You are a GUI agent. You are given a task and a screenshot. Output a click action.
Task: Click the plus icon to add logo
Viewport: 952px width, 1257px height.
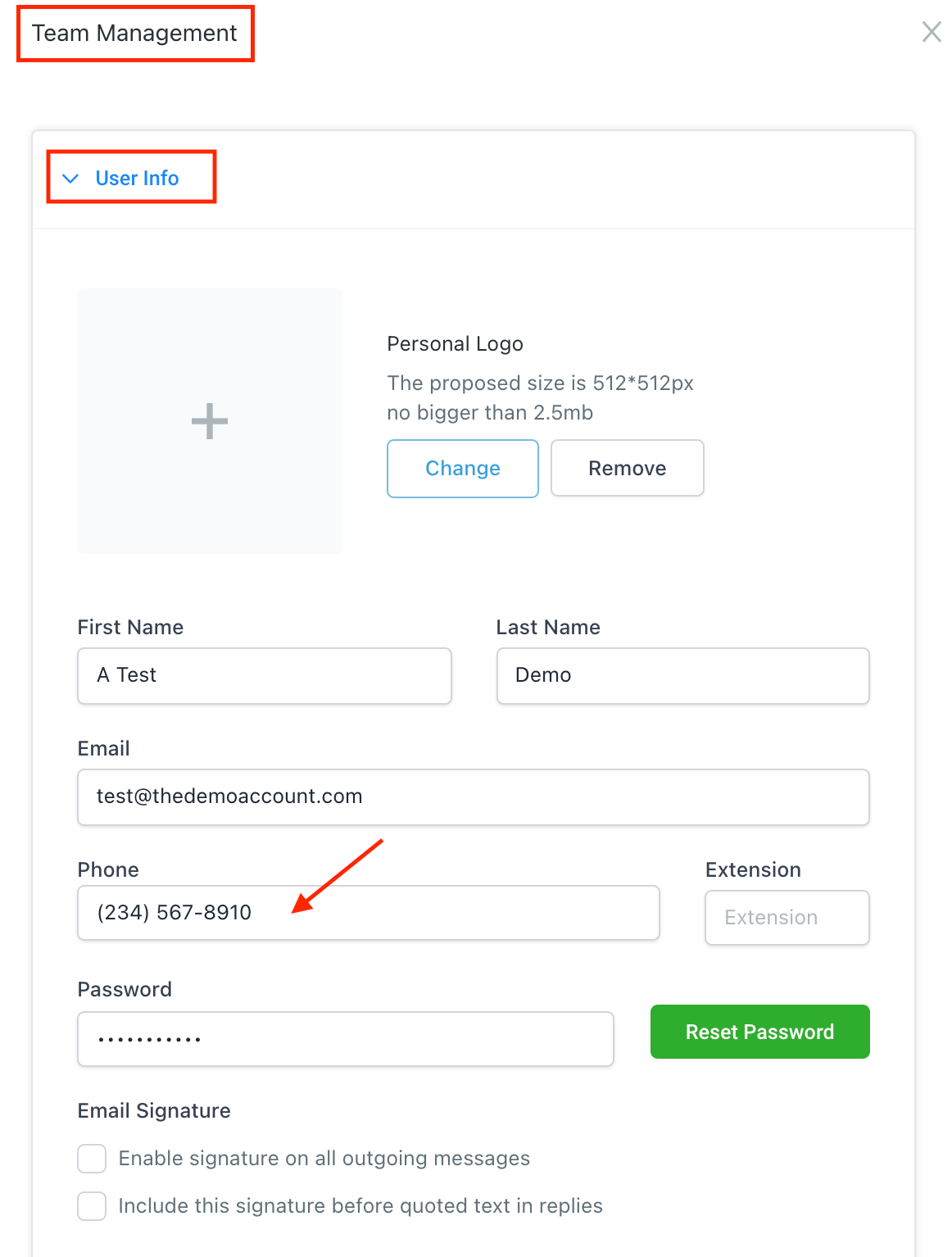(x=210, y=421)
